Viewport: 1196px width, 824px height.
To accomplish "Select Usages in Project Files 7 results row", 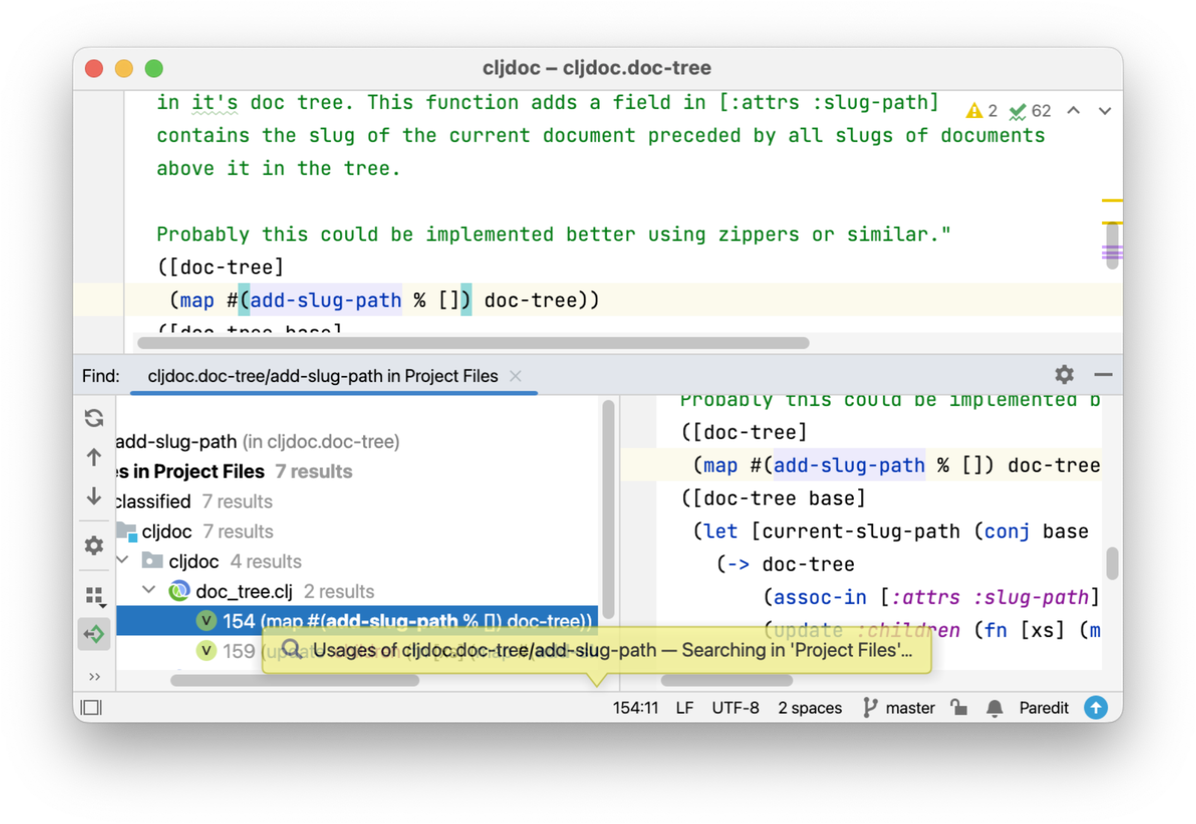I will [x=357, y=472].
